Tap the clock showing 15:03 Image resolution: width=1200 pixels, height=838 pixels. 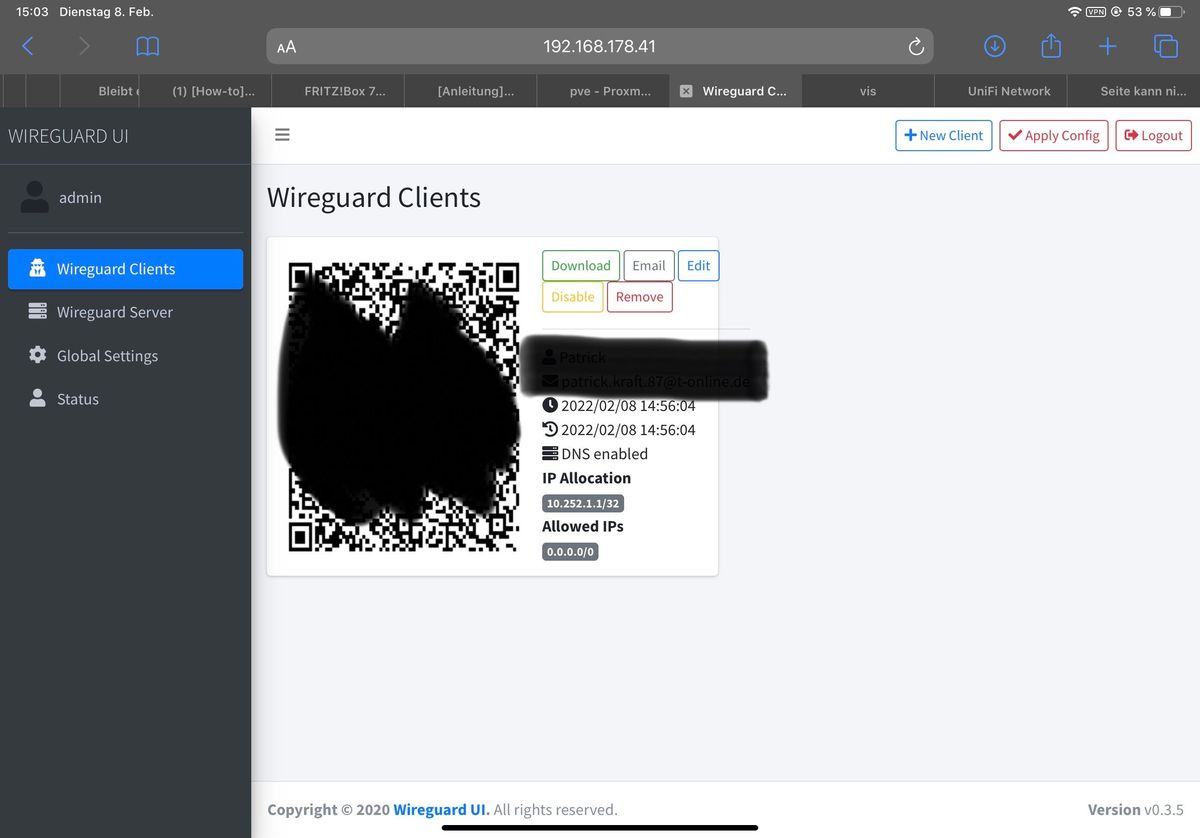coord(33,12)
